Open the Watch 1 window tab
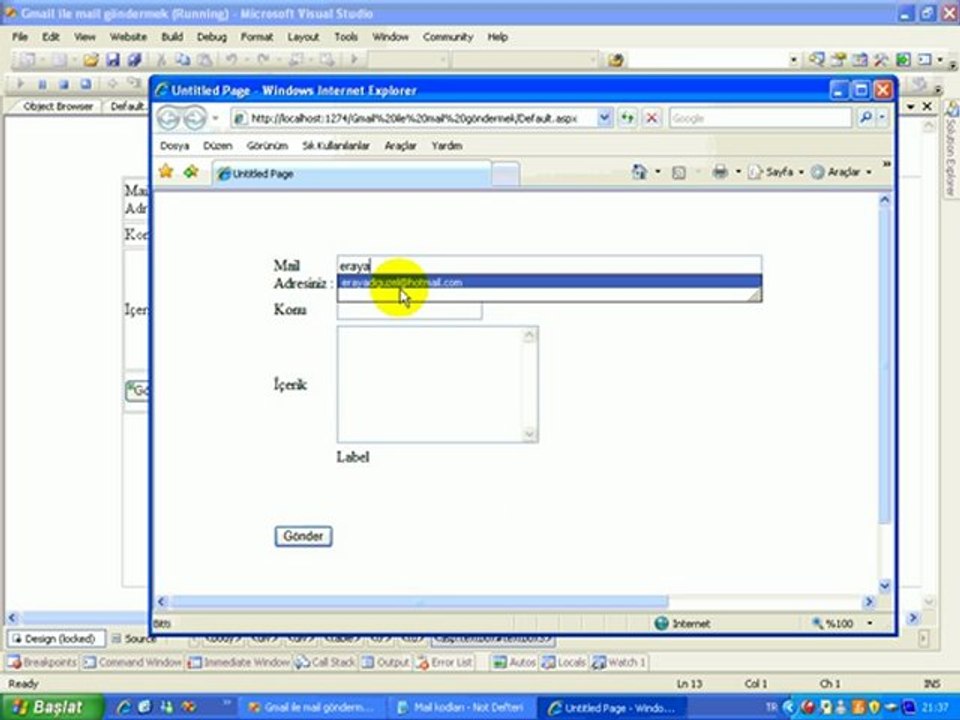The width and height of the screenshot is (960, 720). [619, 662]
